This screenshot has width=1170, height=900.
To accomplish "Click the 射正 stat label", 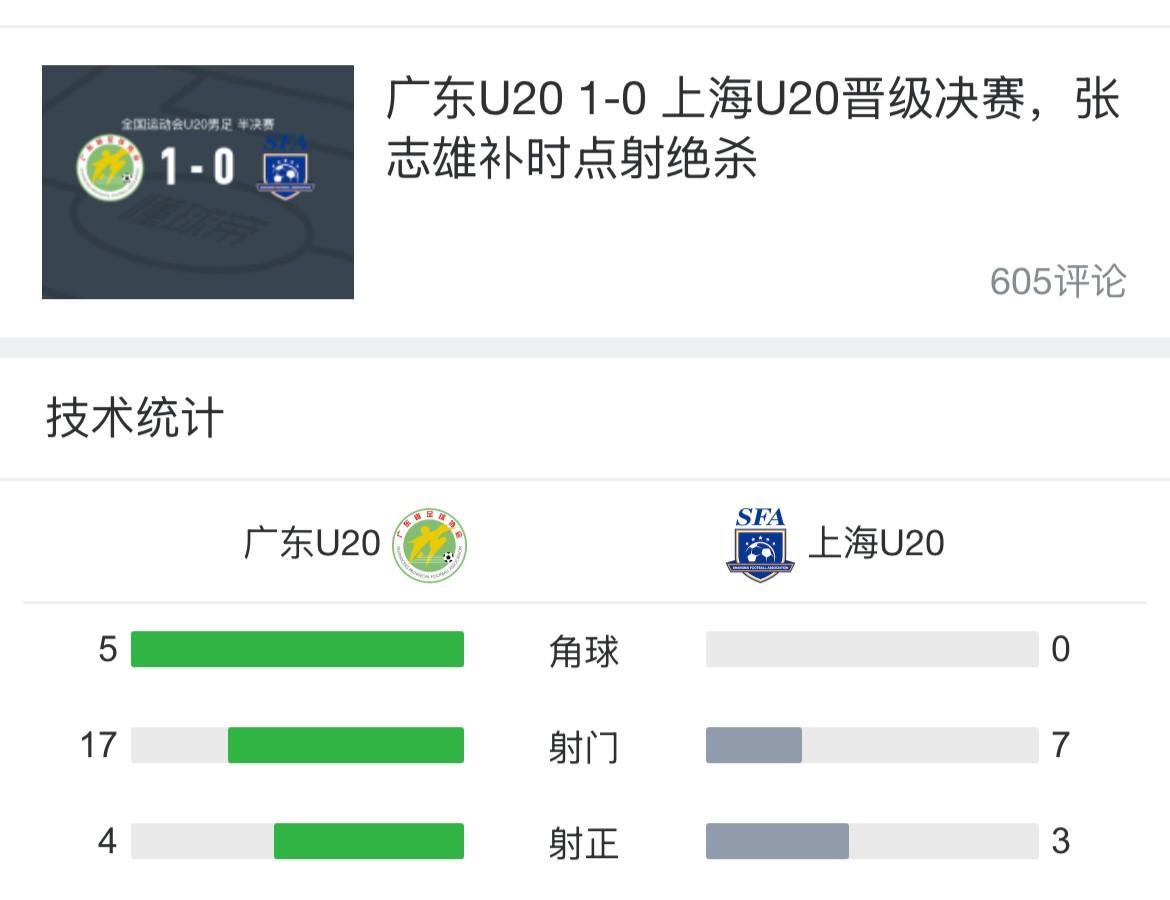I will (584, 844).
